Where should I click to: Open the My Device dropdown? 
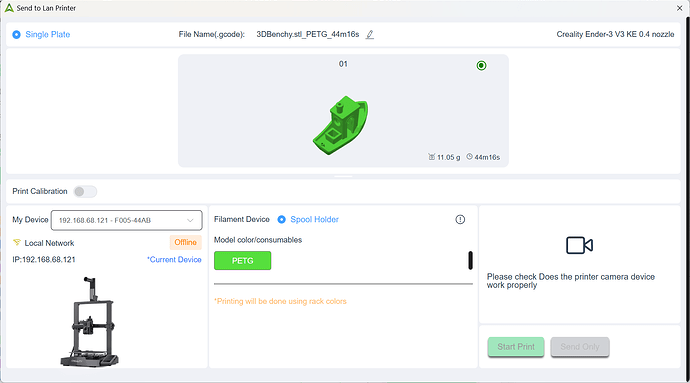(x=127, y=220)
